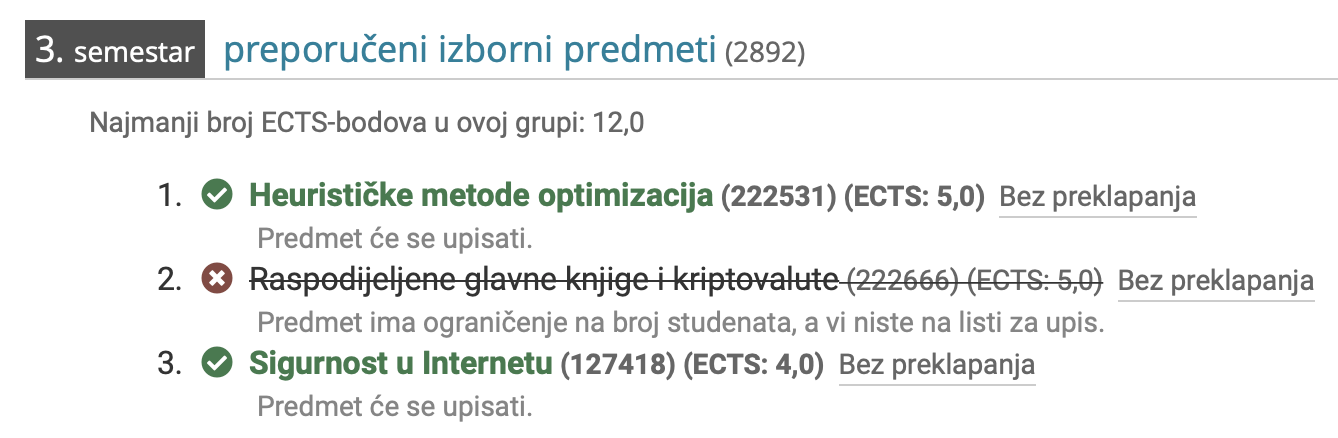The width and height of the screenshot is (1338, 438).
Task: Click green checkmark beside Sigurnost u Internetu
Action: click(x=216, y=365)
